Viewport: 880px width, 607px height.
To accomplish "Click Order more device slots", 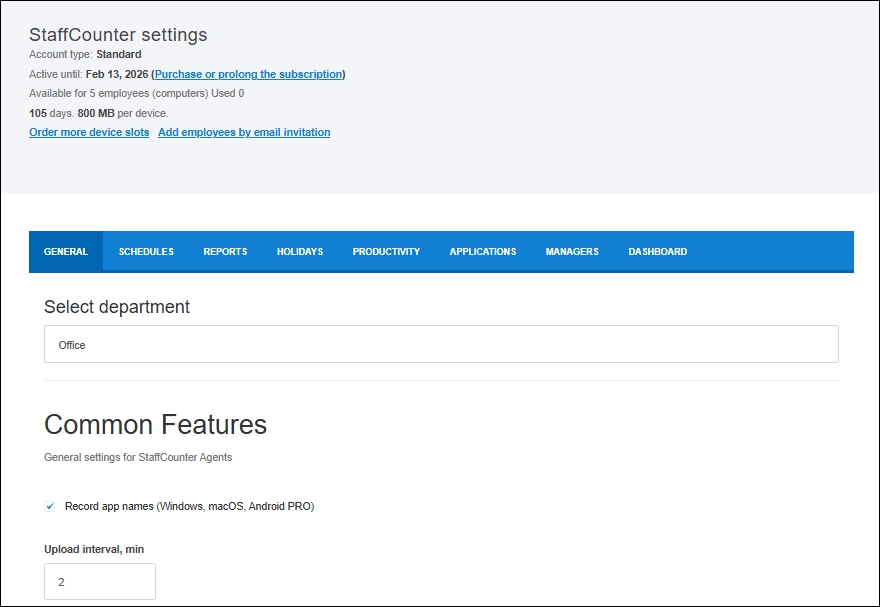I will [x=88, y=132].
